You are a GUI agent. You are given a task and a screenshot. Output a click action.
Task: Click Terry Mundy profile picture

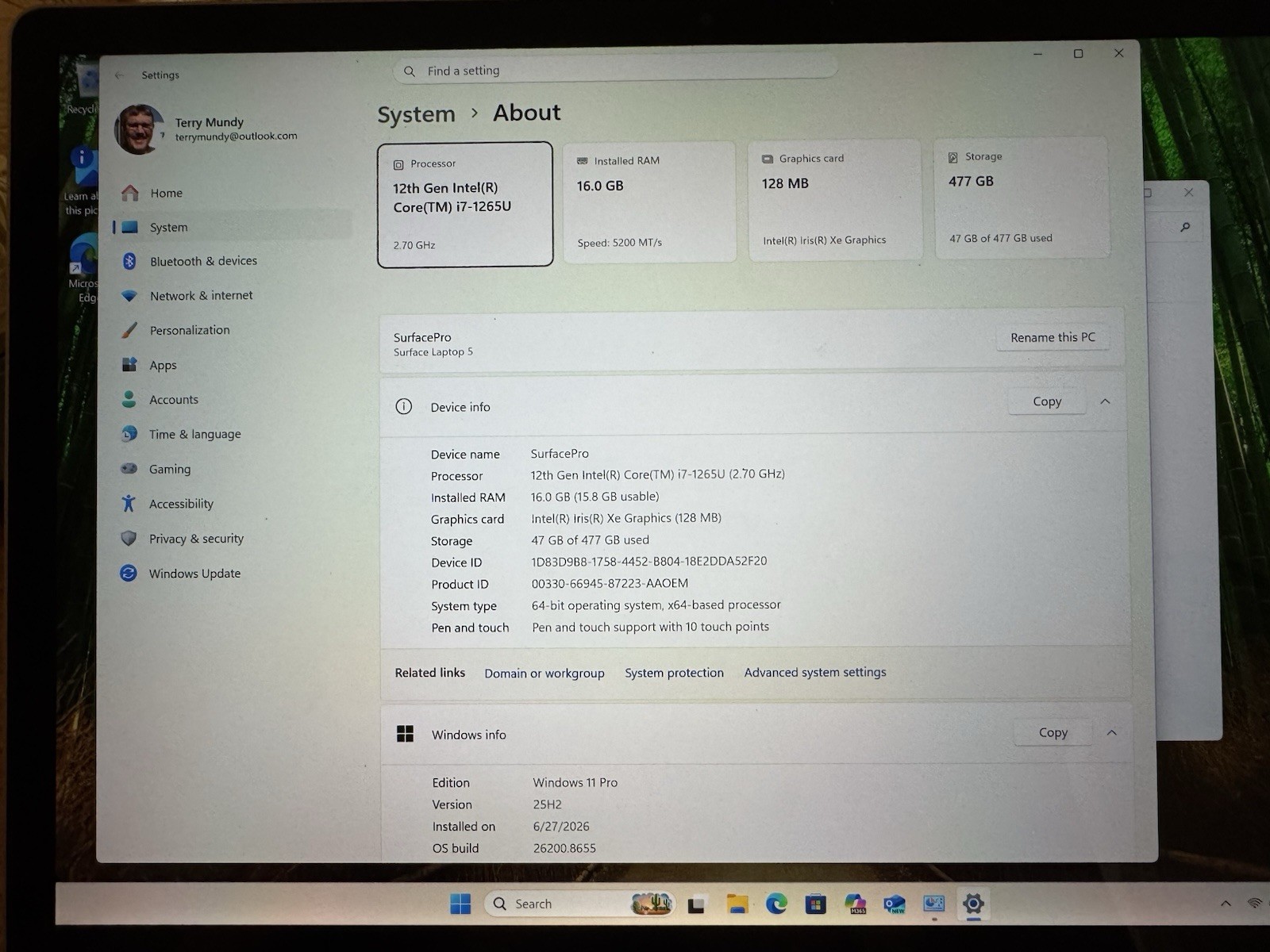point(140,129)
